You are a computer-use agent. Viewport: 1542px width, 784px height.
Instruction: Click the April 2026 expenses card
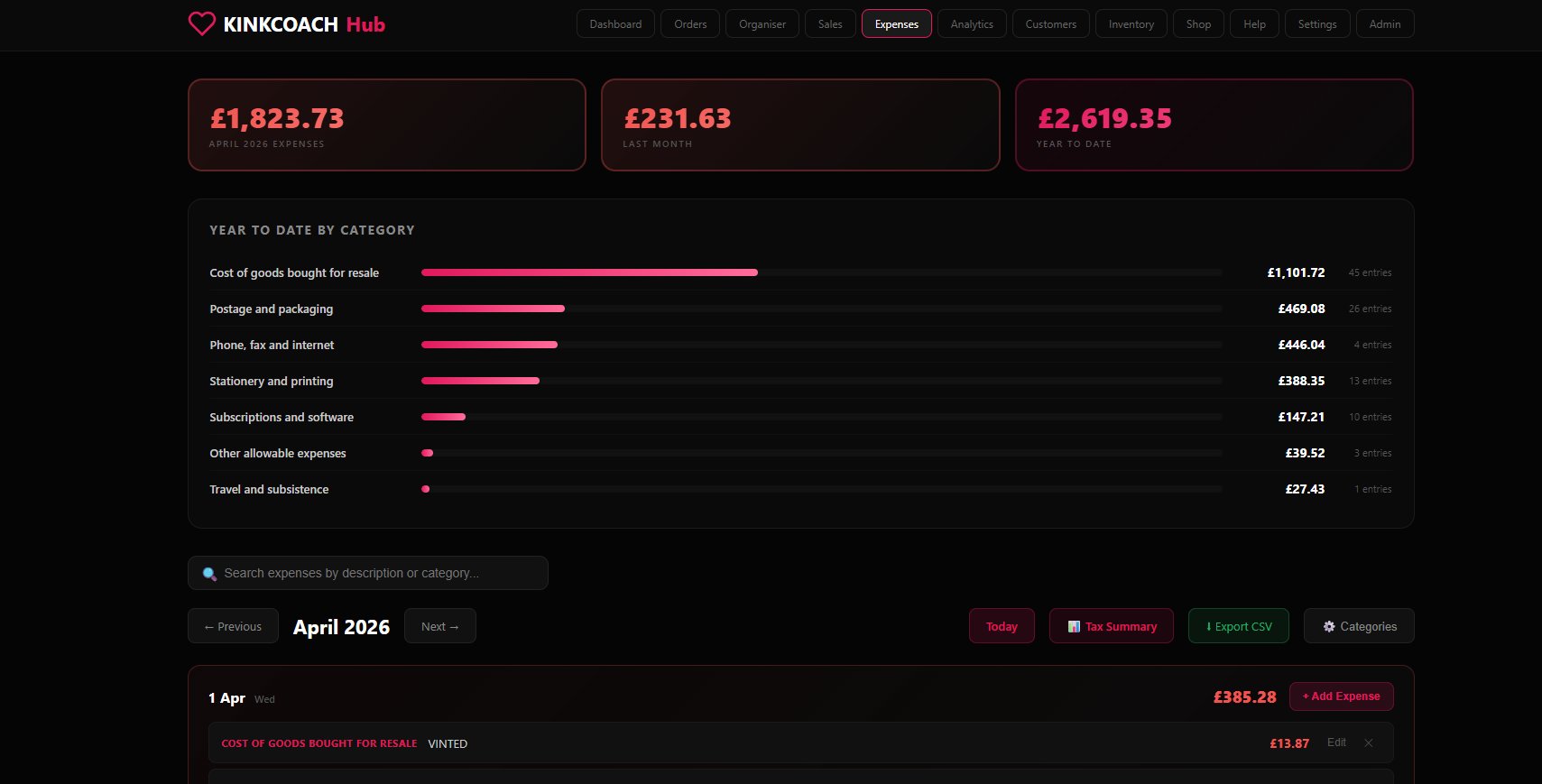[x=387, y=125]
